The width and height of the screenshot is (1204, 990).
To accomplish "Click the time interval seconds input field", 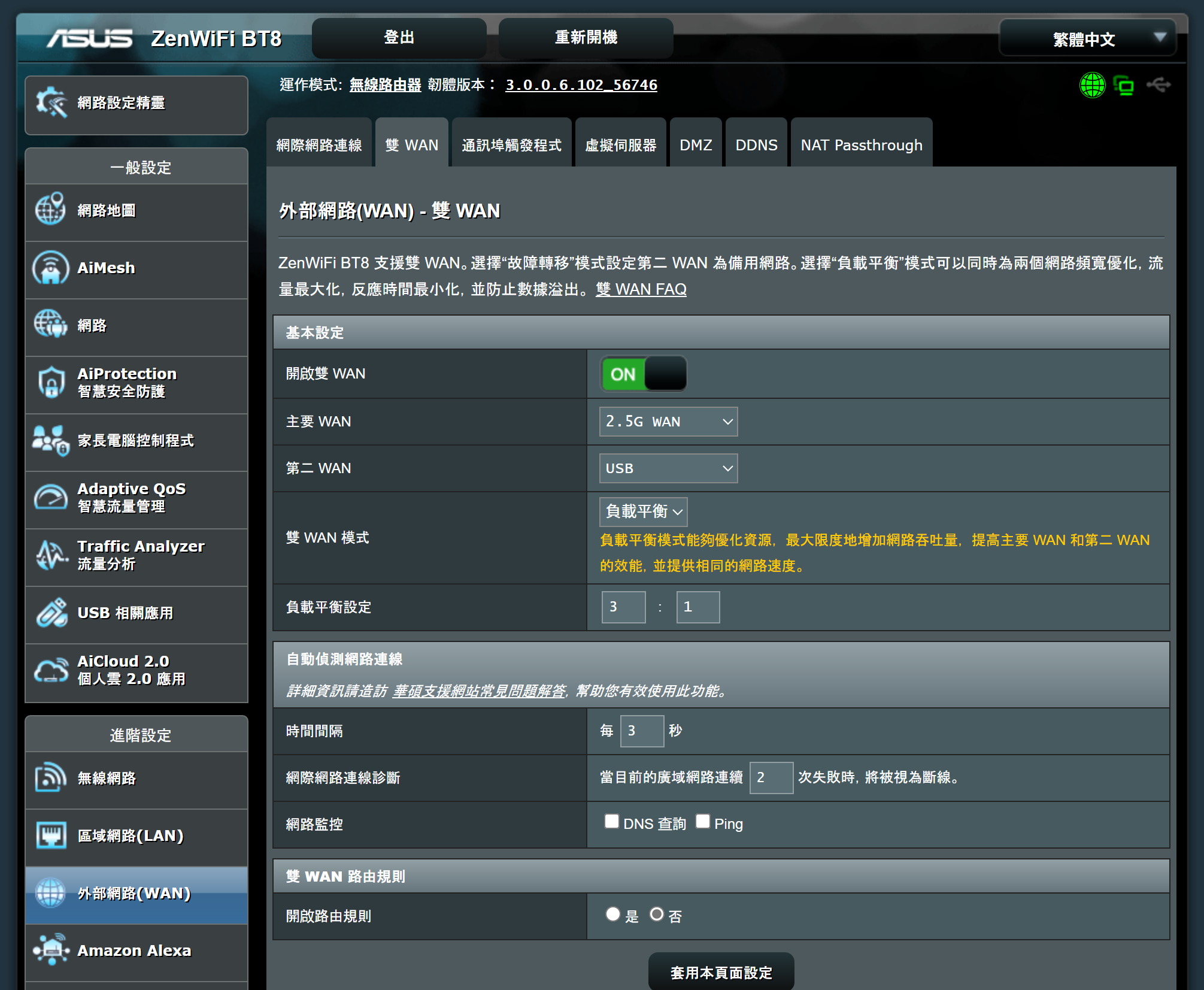I will 641,731.
